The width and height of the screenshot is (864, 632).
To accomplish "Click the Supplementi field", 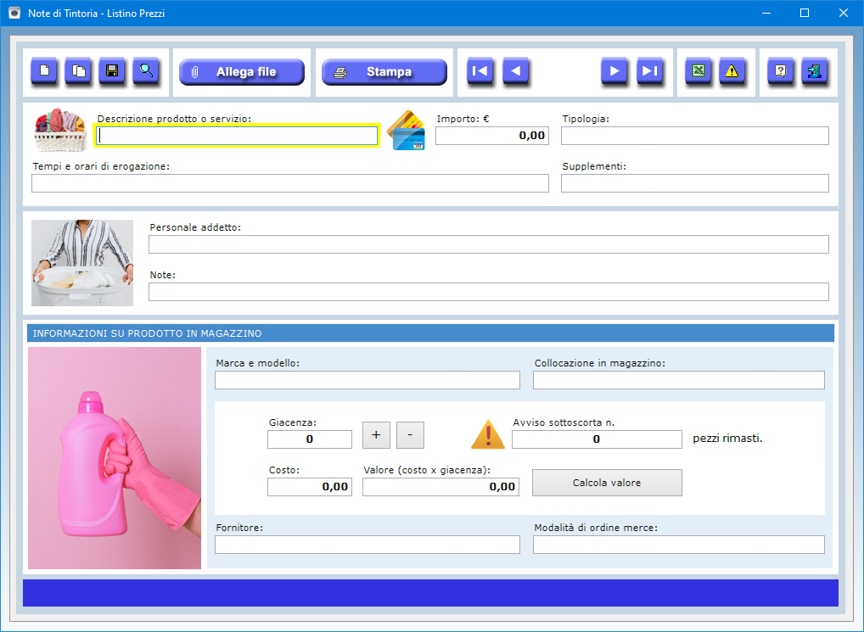I will [x=695, y=183].
